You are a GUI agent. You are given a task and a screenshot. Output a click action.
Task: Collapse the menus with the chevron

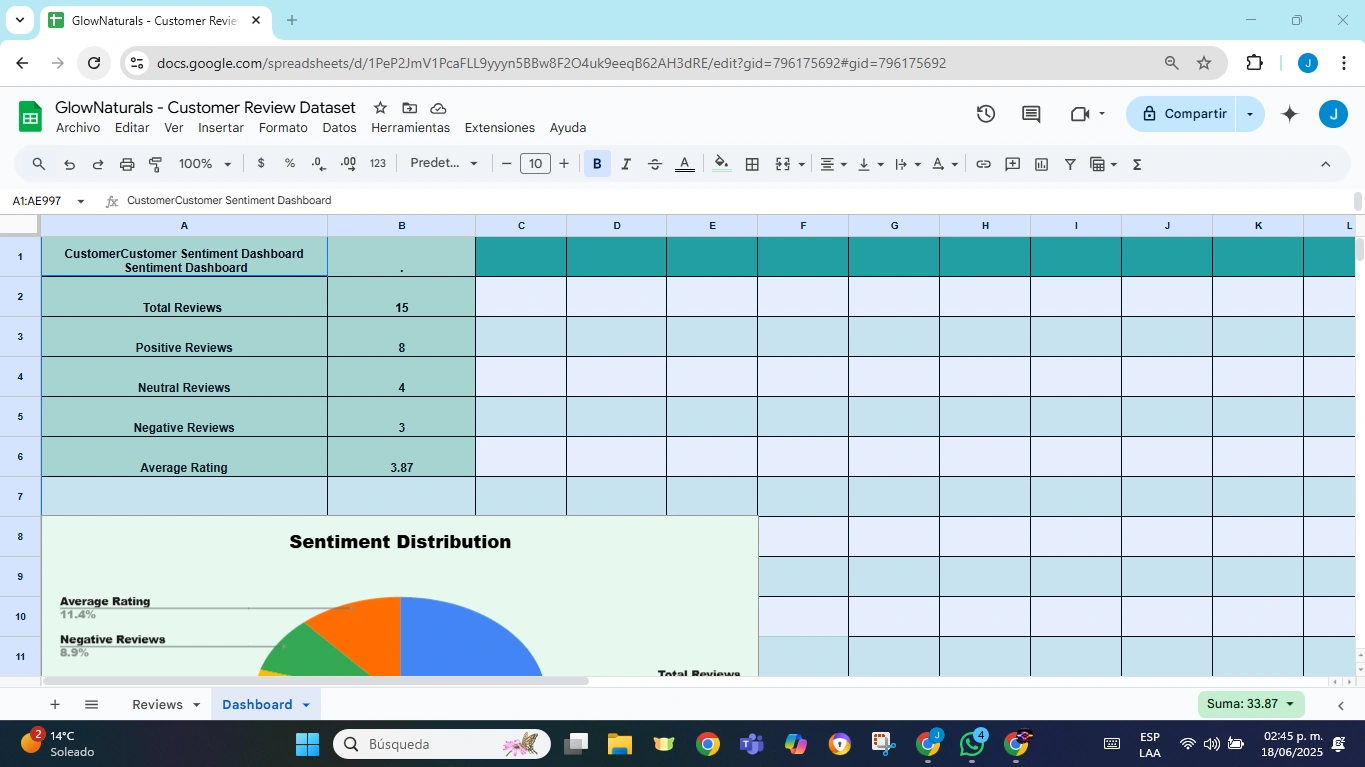pyautogui.click(x=1326, y=164)
